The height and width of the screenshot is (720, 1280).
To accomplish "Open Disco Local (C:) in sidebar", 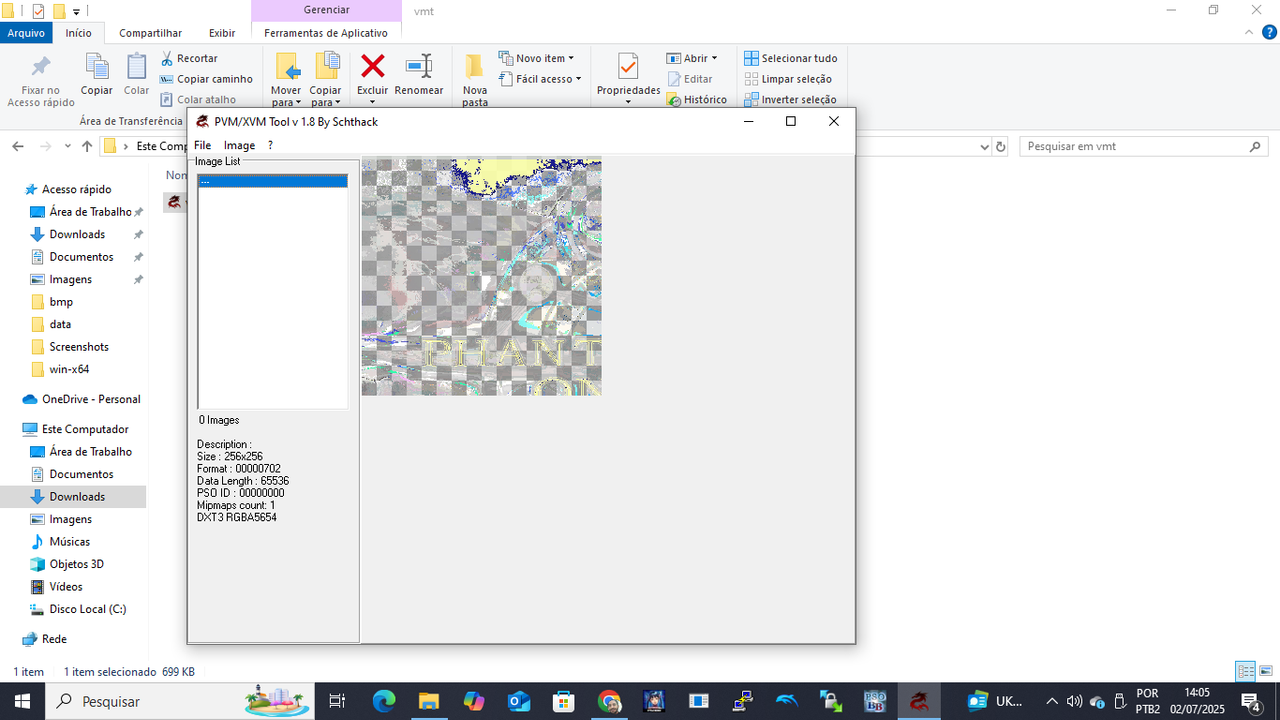I will [88, 609].
